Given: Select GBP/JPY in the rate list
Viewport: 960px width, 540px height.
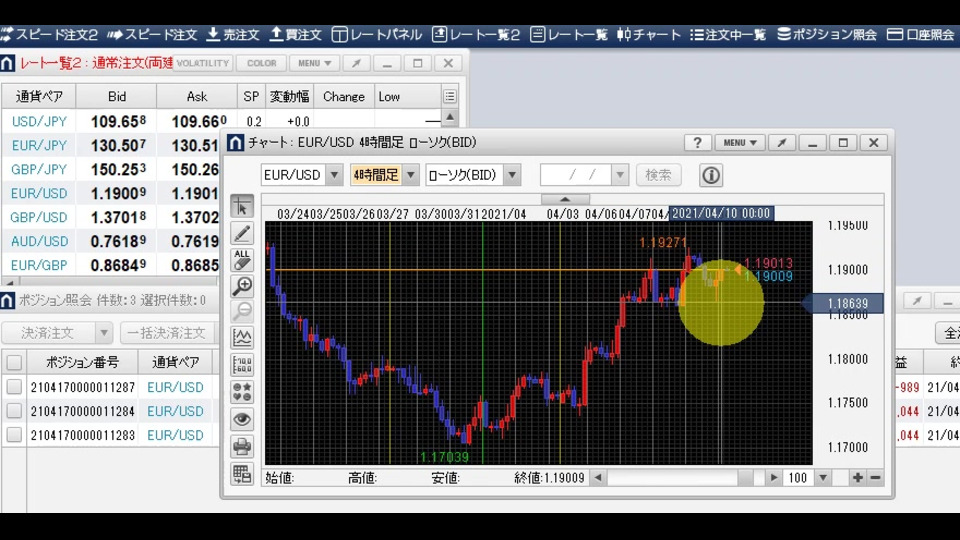Looking at the screenshot, I should pyautogui.click(x=39, y=169).
